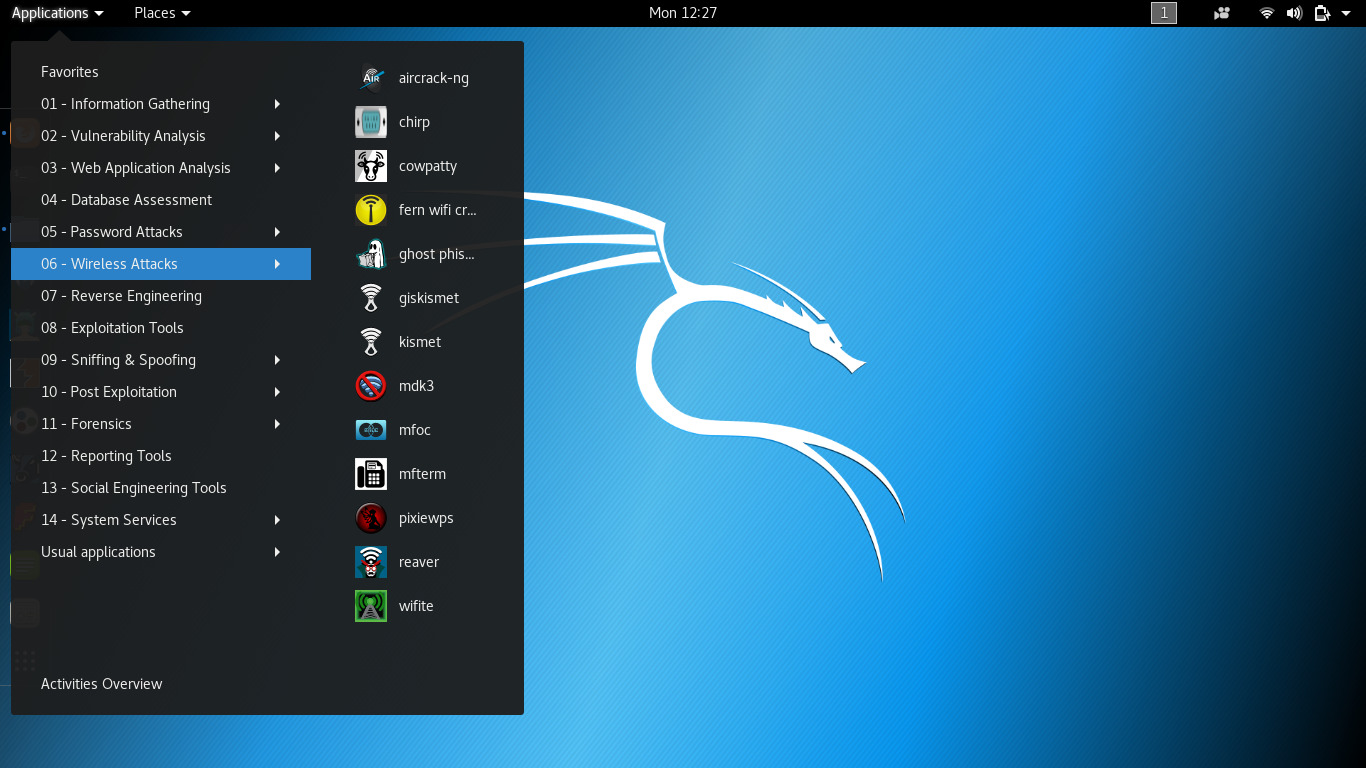Open the Places menu

[162, 13]
